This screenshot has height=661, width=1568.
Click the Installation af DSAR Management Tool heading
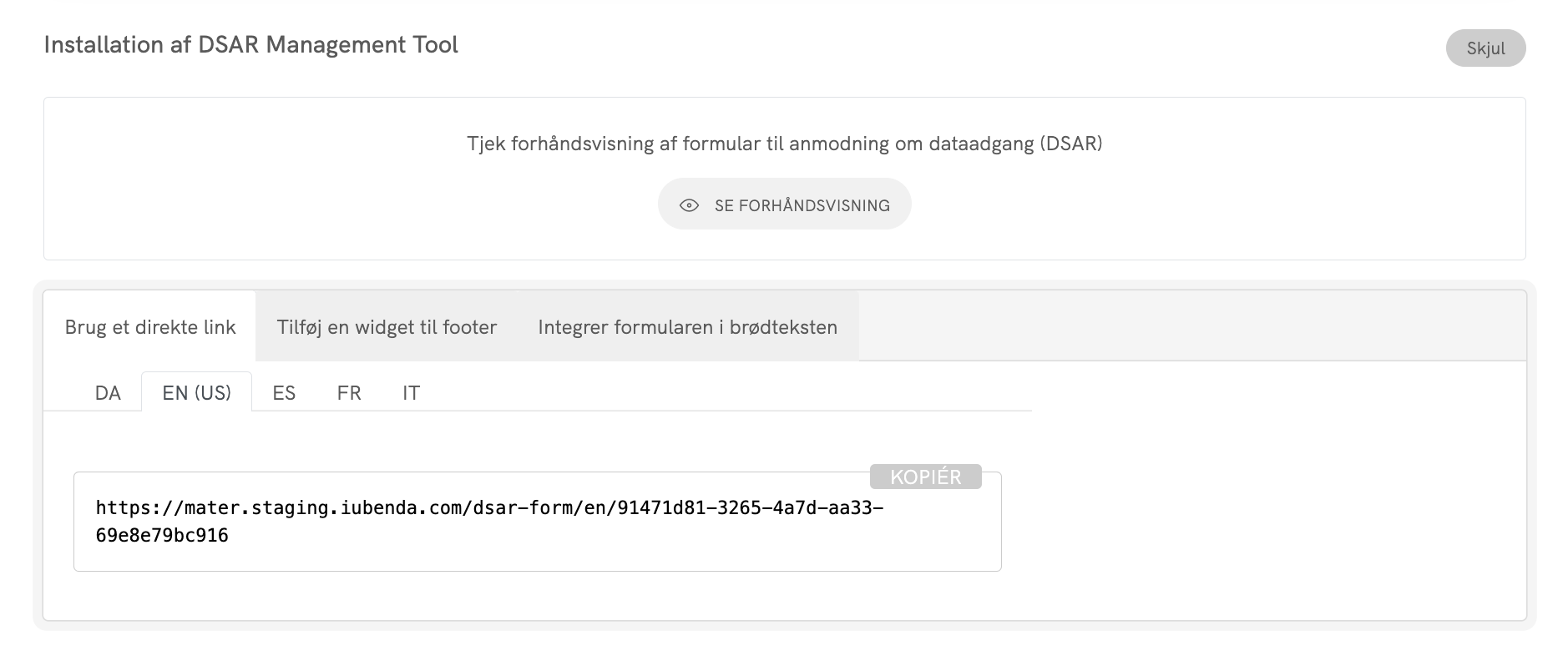(x=250, y=45)
